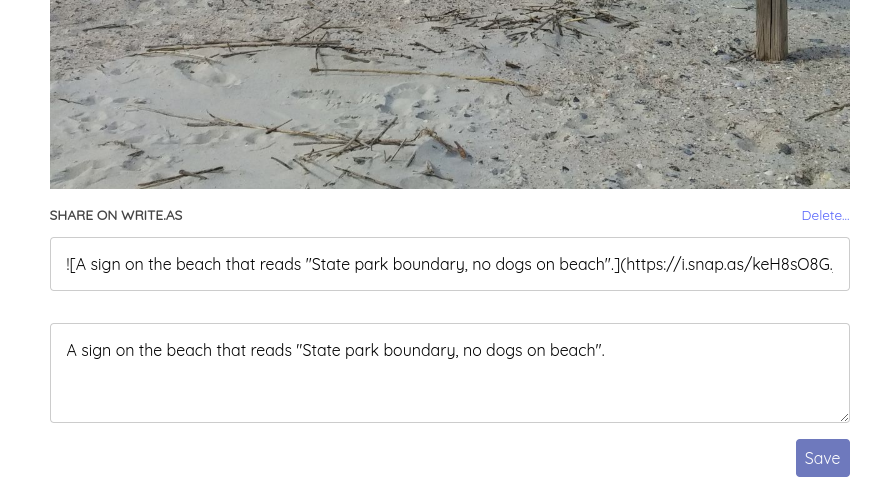Viewport: 892px width, 502px height.
Task: Grab the description textarea resize handle
Action: (844, 417)
